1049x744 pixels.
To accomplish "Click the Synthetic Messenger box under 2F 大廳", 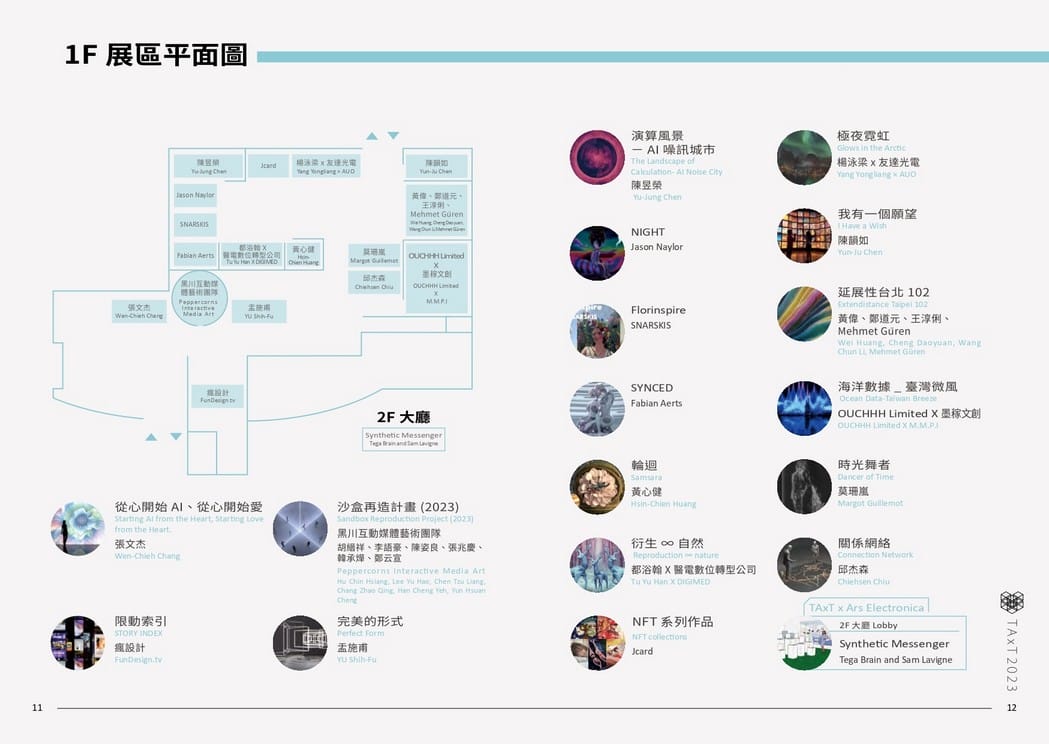I will pos(403,439).
